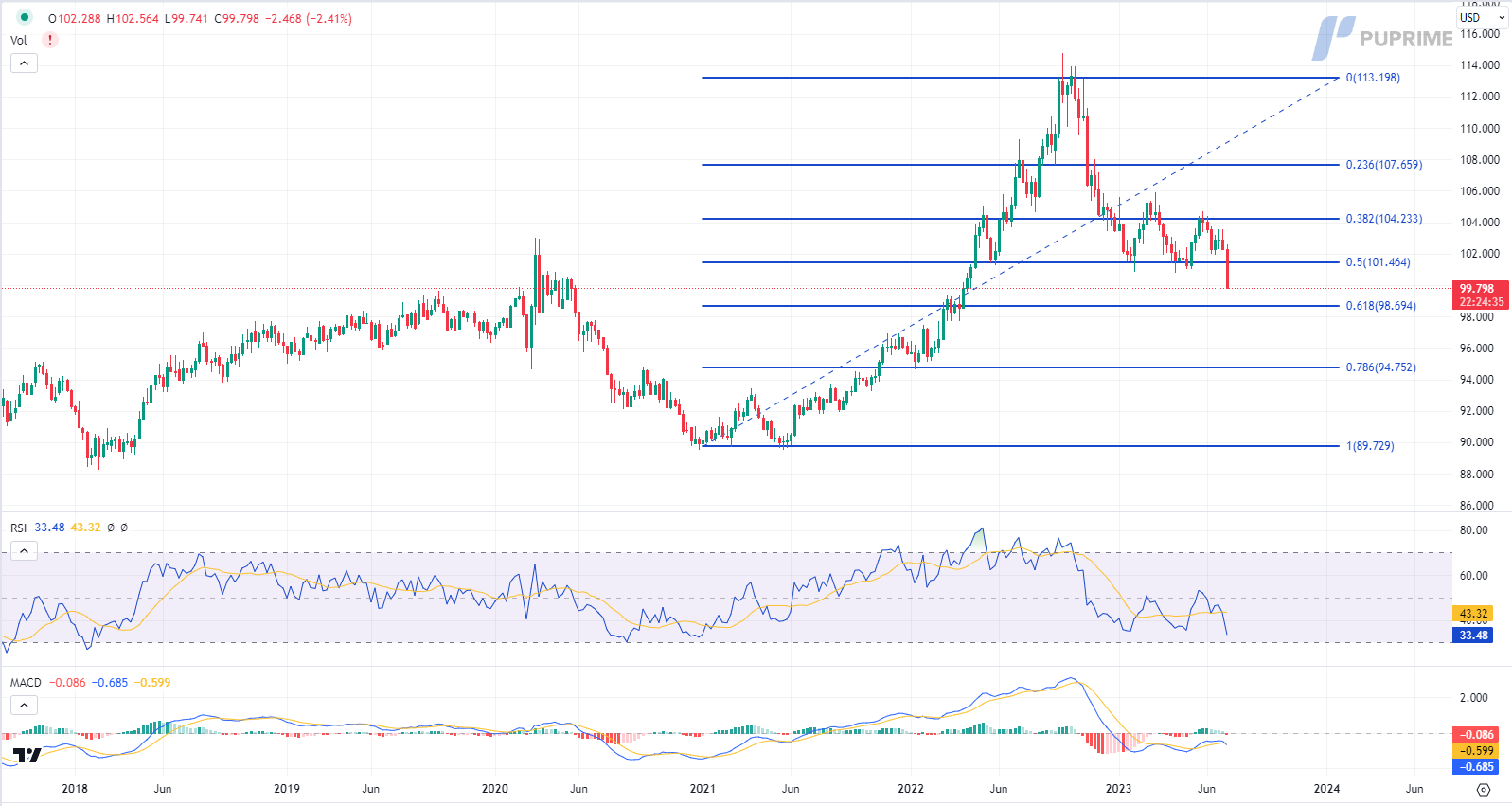Select the RSI indicator label
The width and height of the screenshot is (1512, 806).
(19, 528)
